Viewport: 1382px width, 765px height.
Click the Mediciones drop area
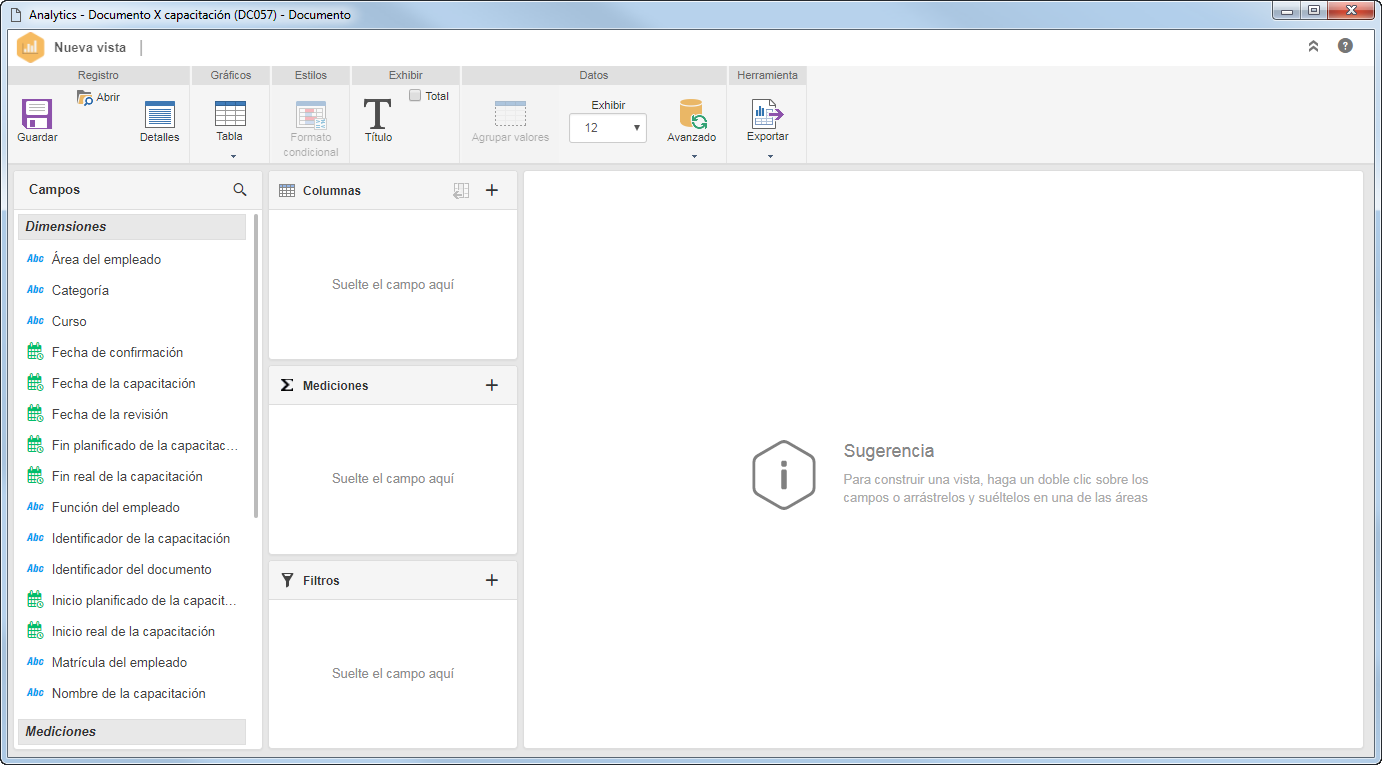(x=393, y=478)
